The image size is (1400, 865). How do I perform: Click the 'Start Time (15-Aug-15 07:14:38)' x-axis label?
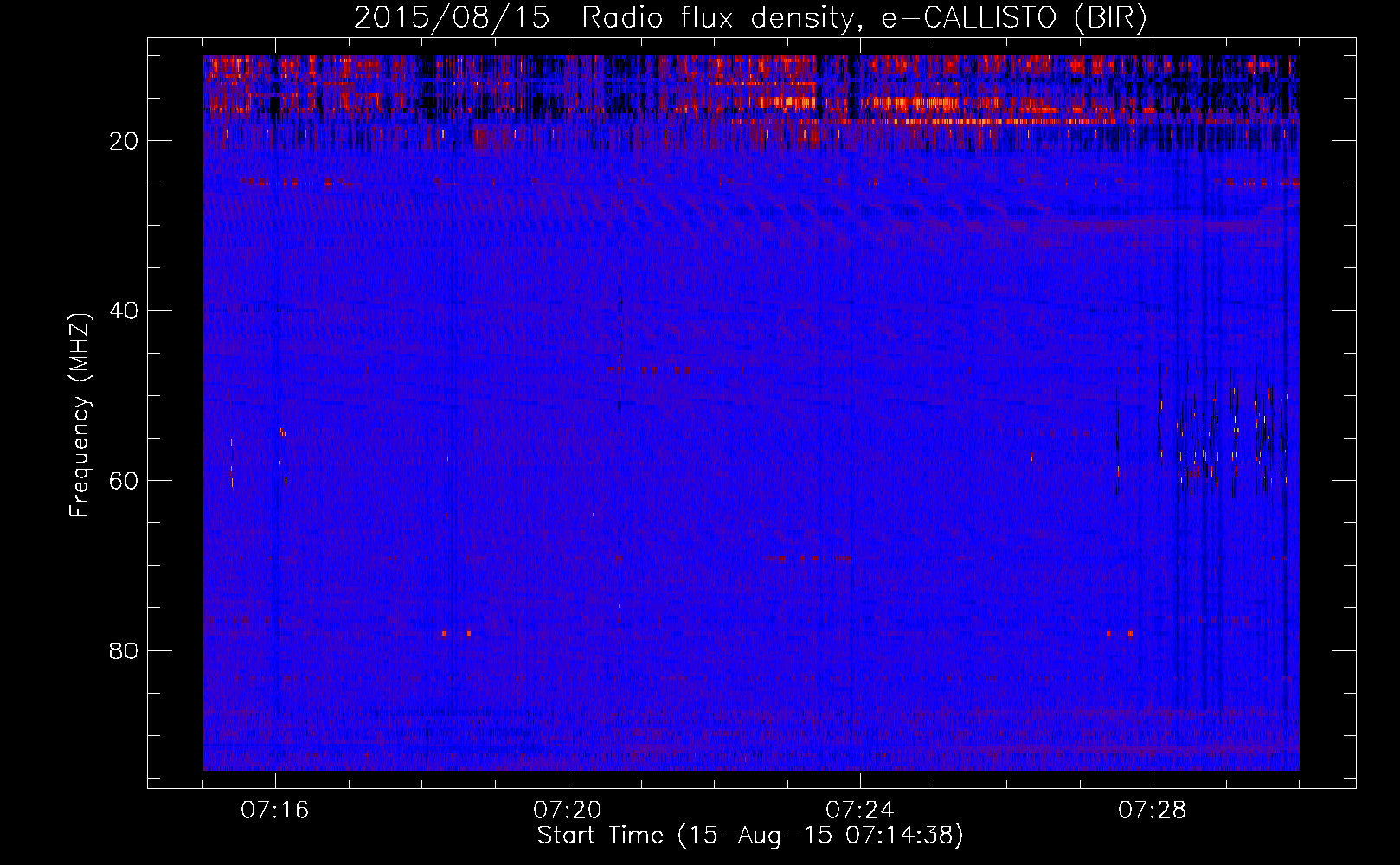[x=750, y=836]
